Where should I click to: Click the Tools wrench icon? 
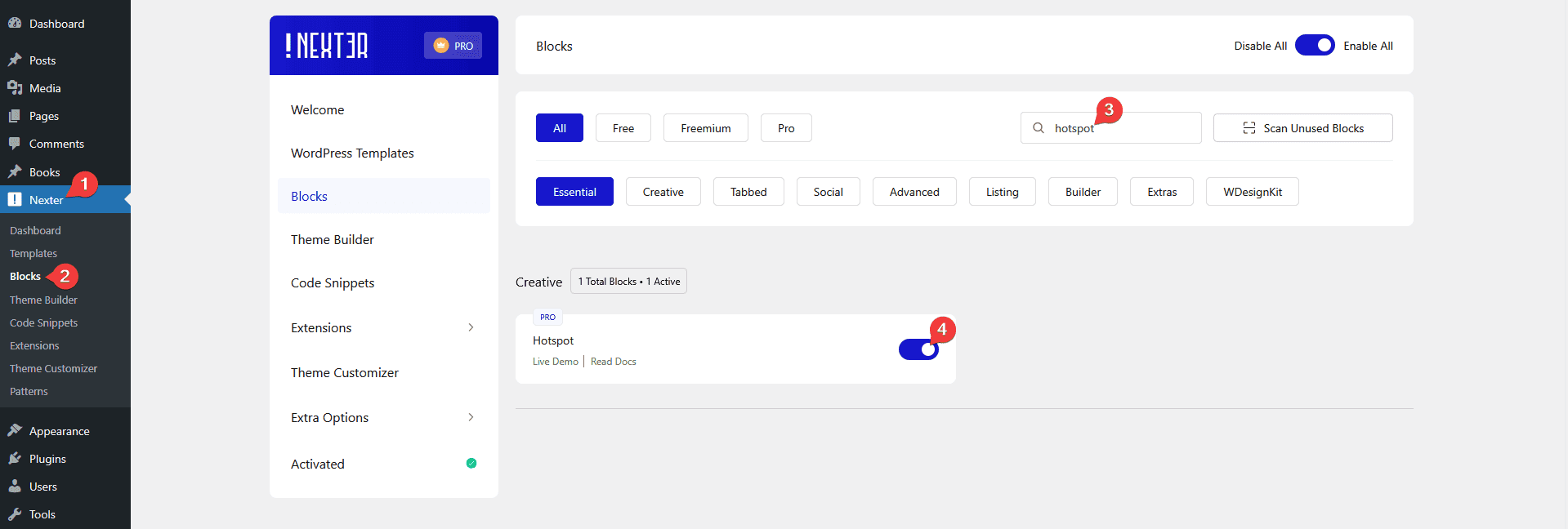click(15, 514)
